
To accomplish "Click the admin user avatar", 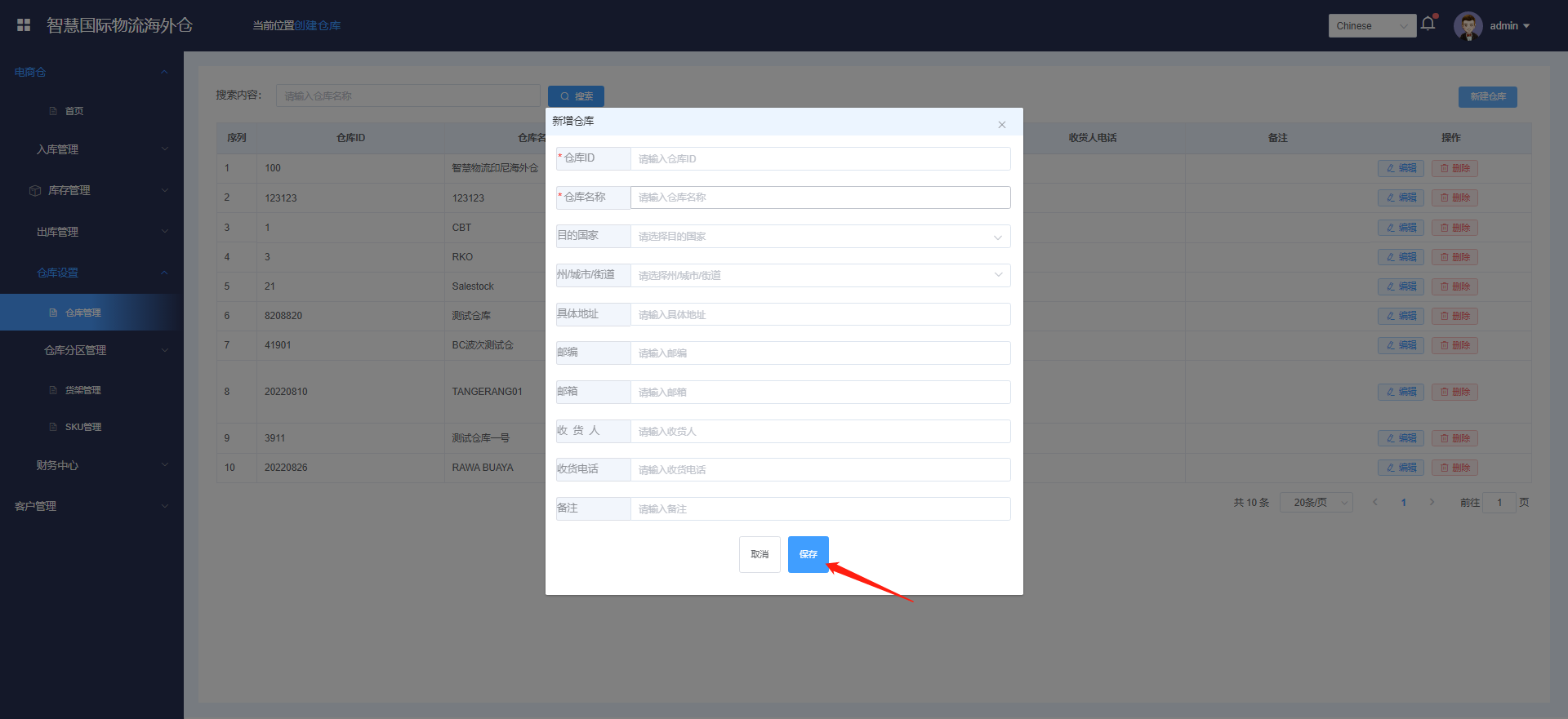I will point(1468,25).
